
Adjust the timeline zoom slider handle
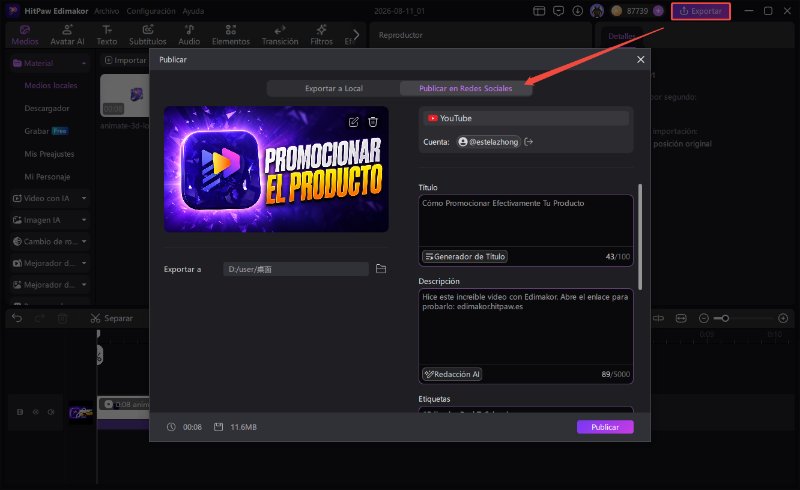[725, 318]
